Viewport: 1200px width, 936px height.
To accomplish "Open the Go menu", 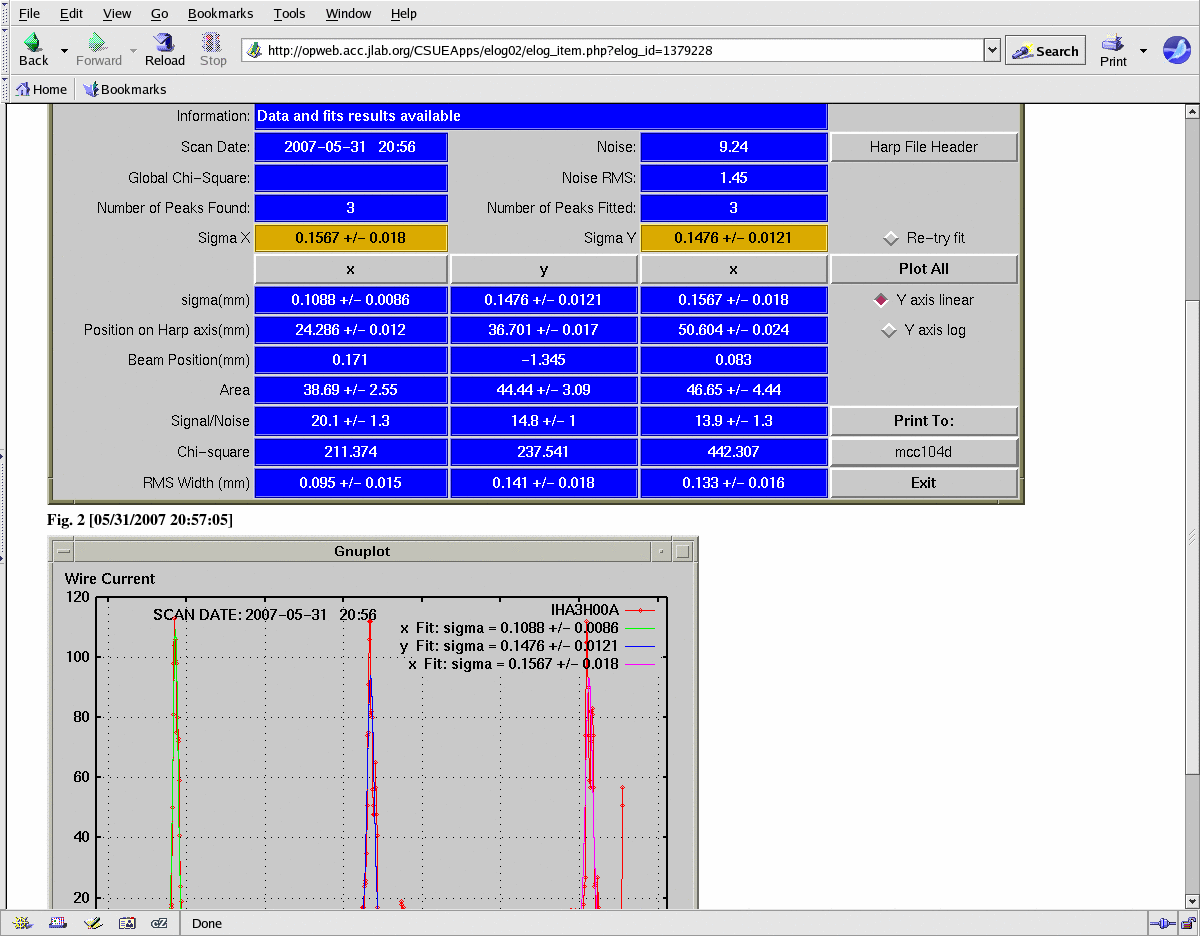I will (159, 13).
